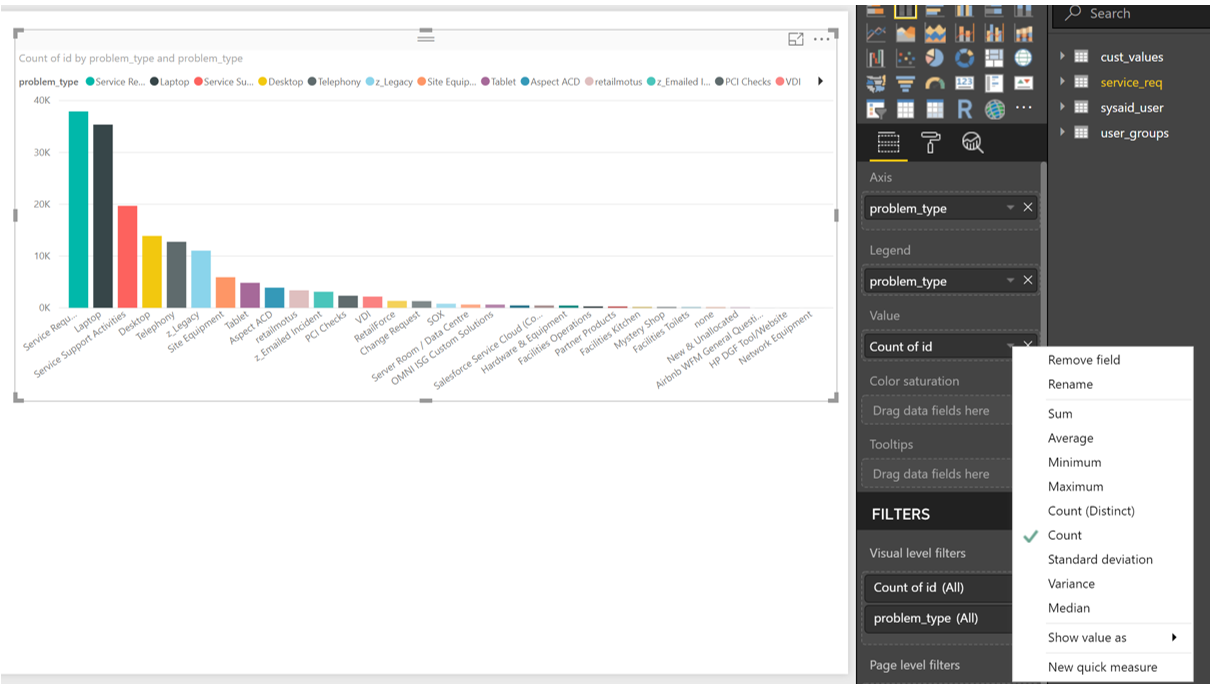Set aggregation to Count (Distinct)
The width and height of the screenshot is (1210, 685).
tap(1102, 511)
